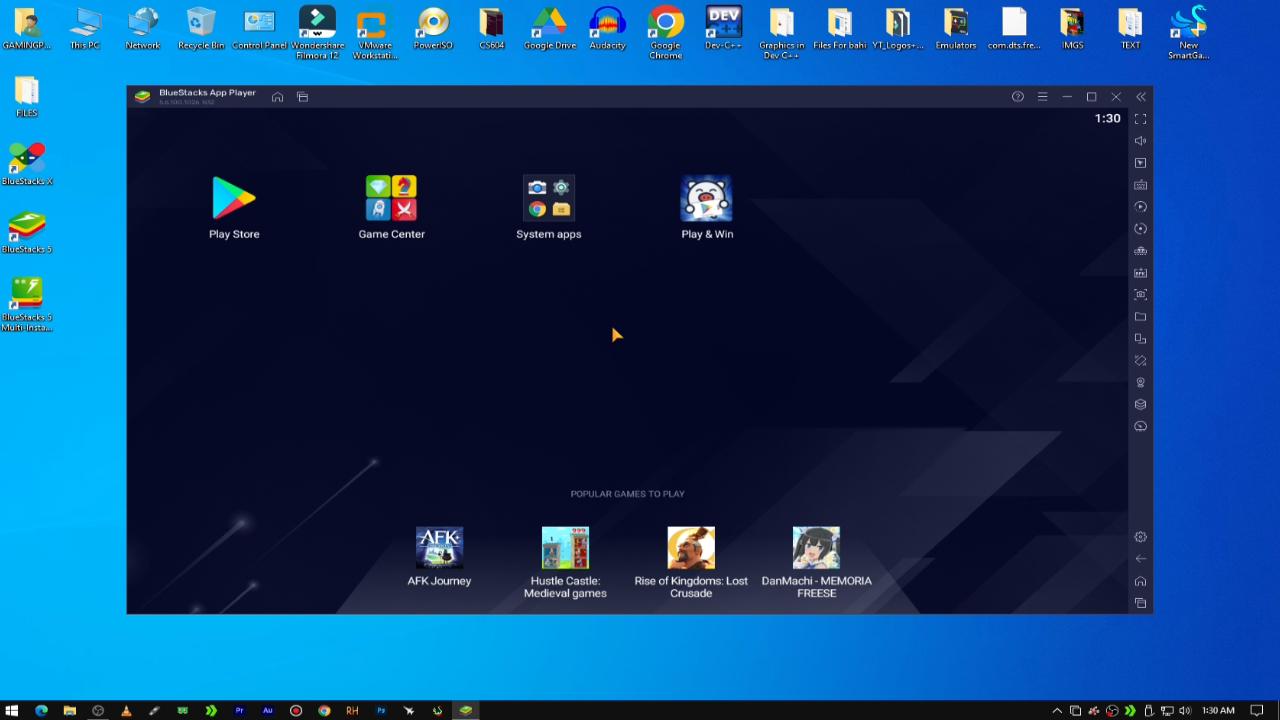Toggle cursor lock icon in sidebar

point(1140,163)
